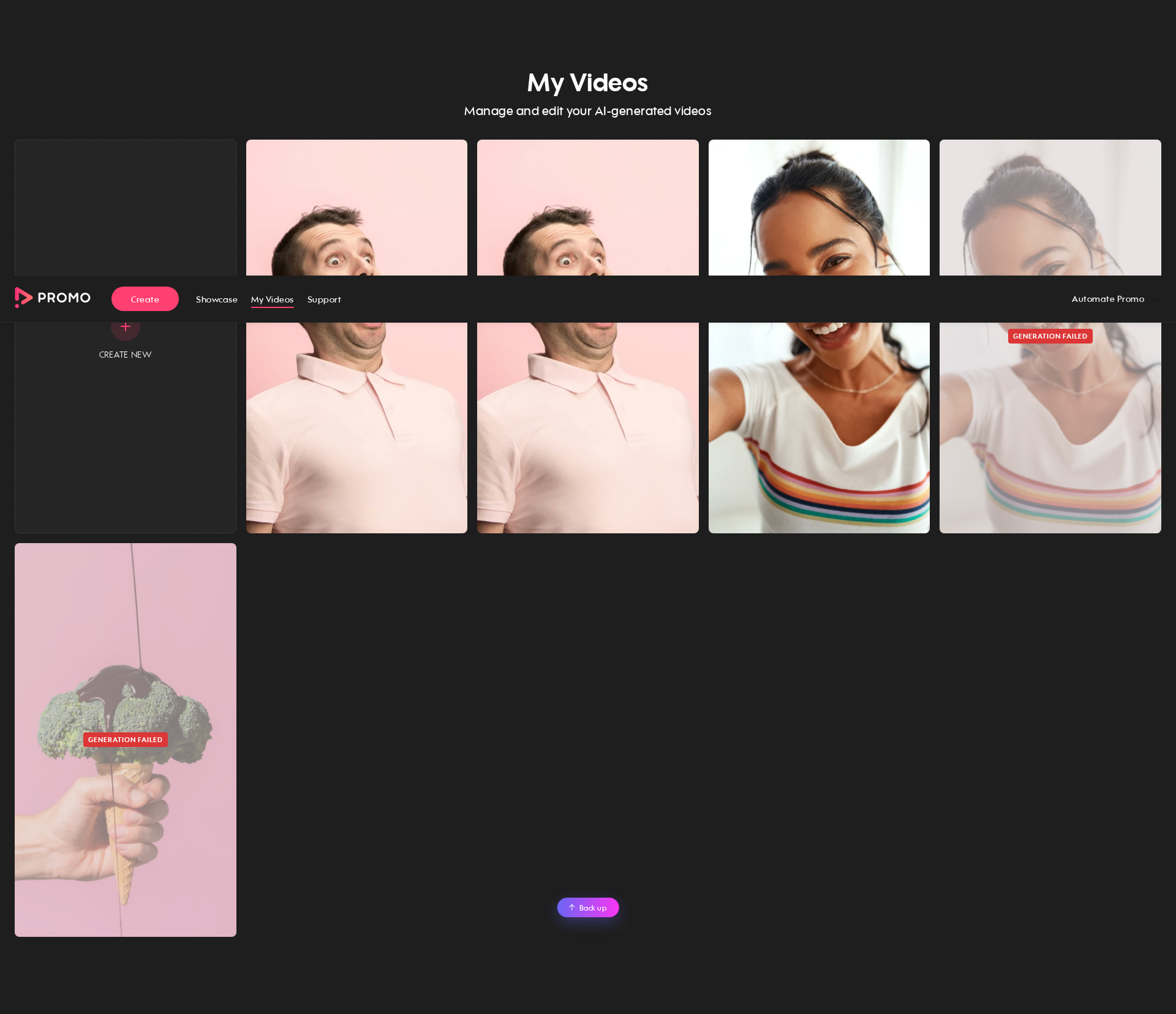Expand the Automate Promo account dropdown
The height and width of the screenshot is (1014, 1176).
1115,299
